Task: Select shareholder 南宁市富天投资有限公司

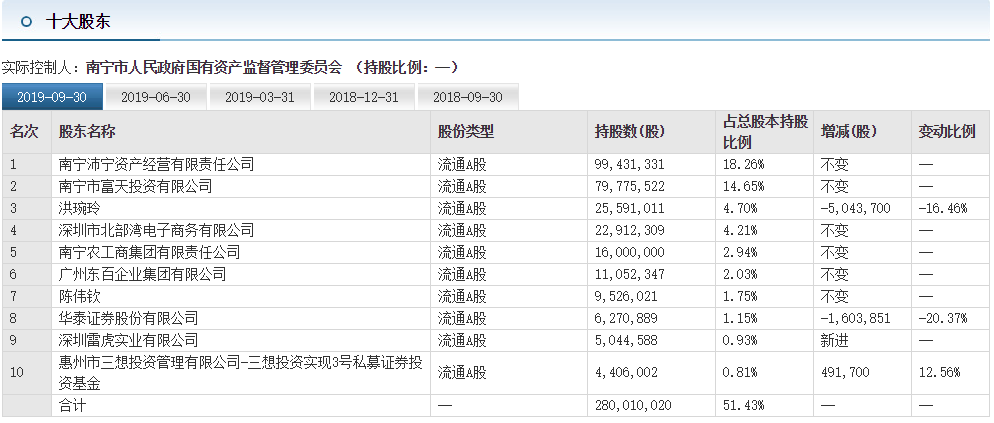Action: pyautogui.click(x=135, y=186)
